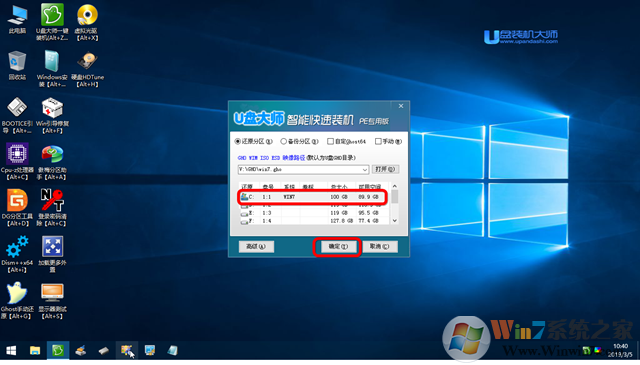Screen dimensions: 640x365
Task: Close the U盘大师 installer dialog
Action: [401, 106]
